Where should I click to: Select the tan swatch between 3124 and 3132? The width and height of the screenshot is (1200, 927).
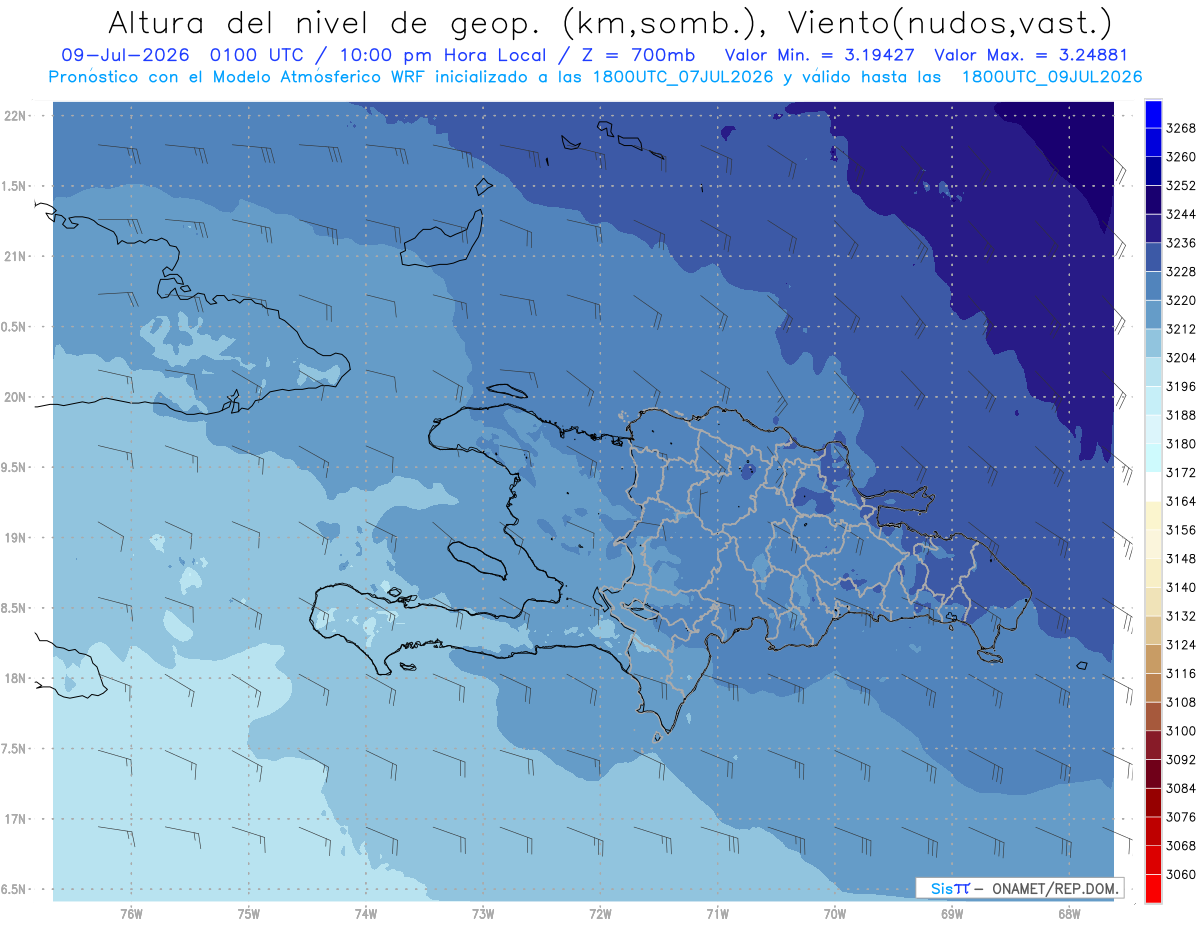[x=1153, y=630]
